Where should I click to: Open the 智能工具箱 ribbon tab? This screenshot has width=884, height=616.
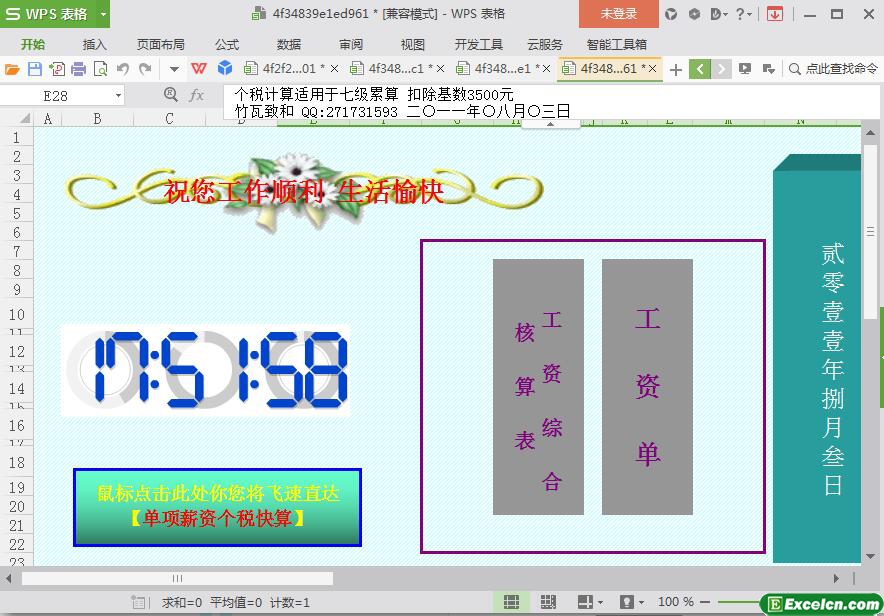click(616, 45)
